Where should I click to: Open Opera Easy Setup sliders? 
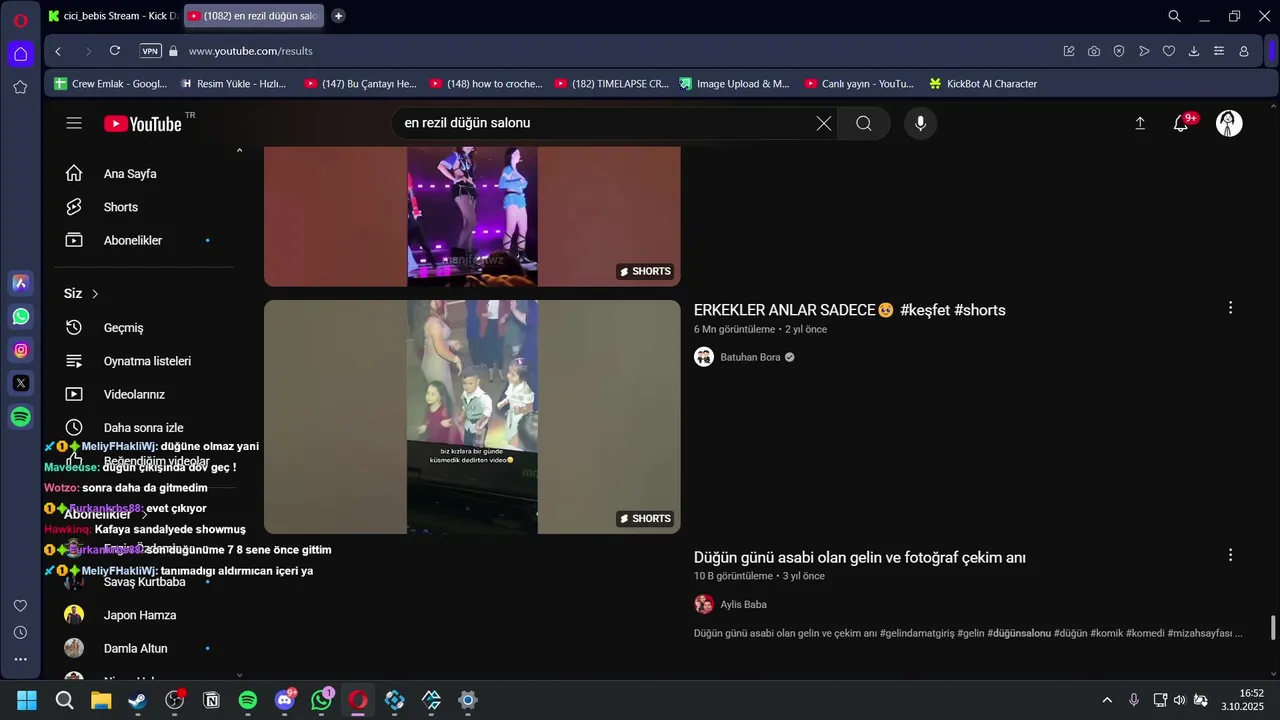(1219, 51)
